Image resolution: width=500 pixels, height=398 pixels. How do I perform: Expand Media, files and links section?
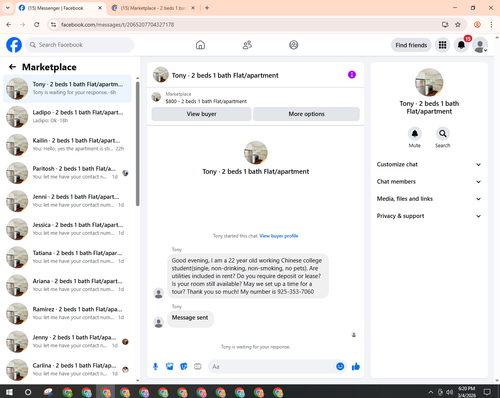click(x=429, y=199)
